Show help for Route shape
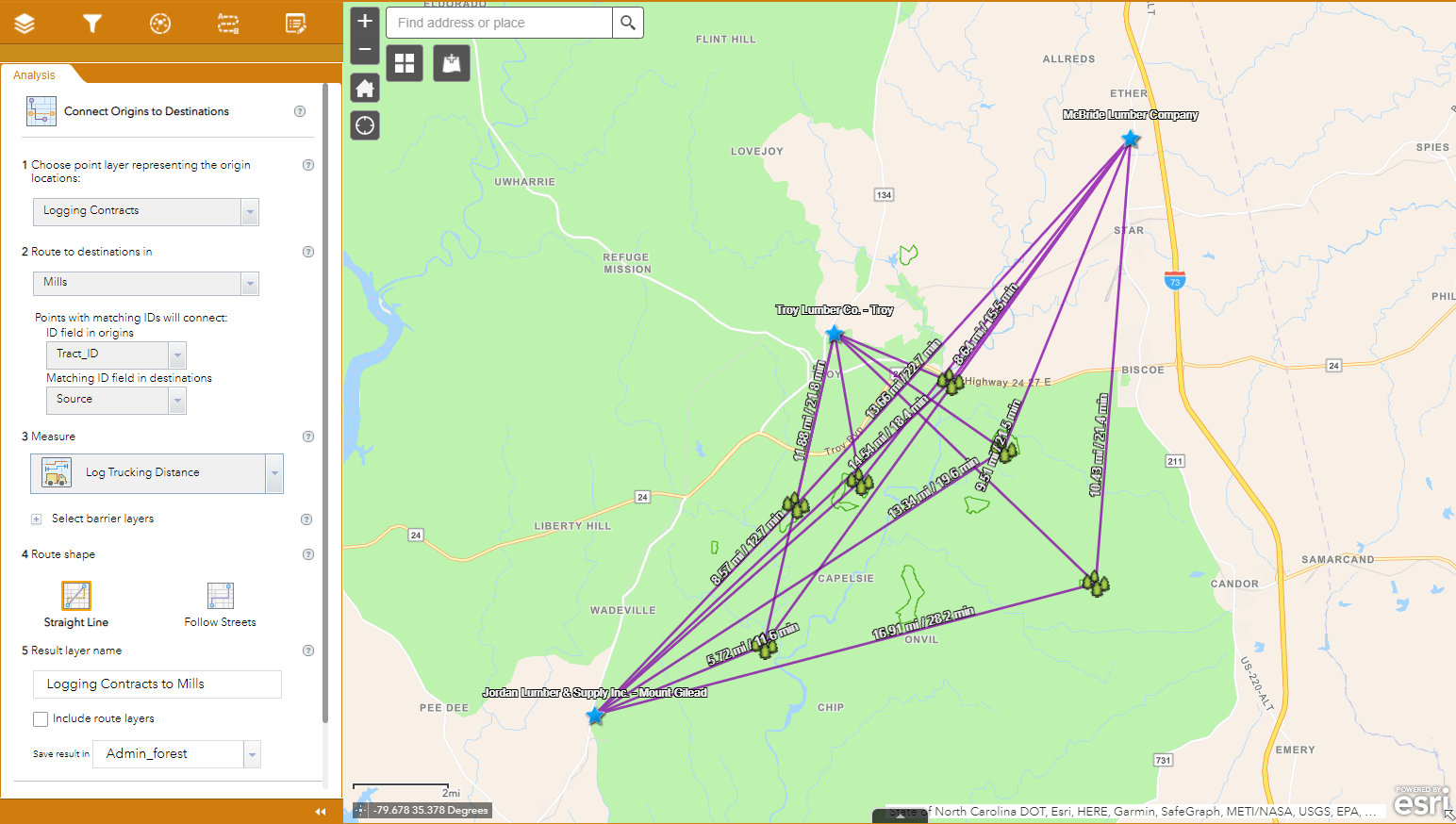This screenshot has width=1456, height=824. 307,554
